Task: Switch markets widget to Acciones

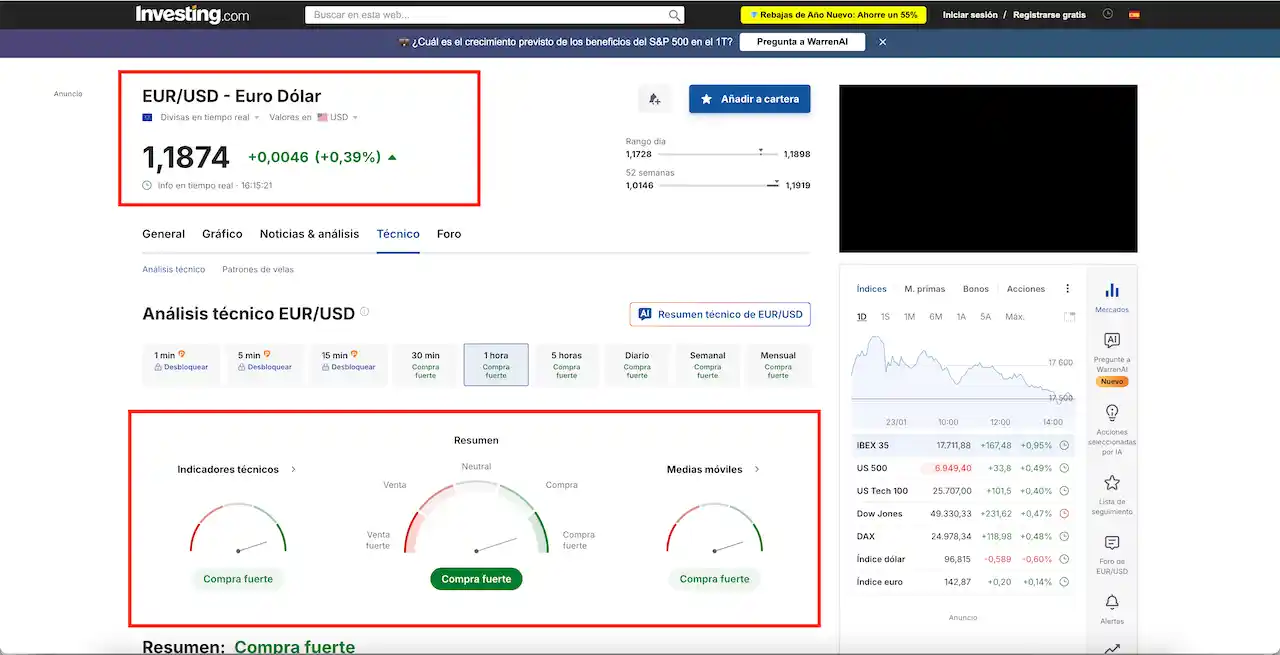Action: [x=1026, y=289]
